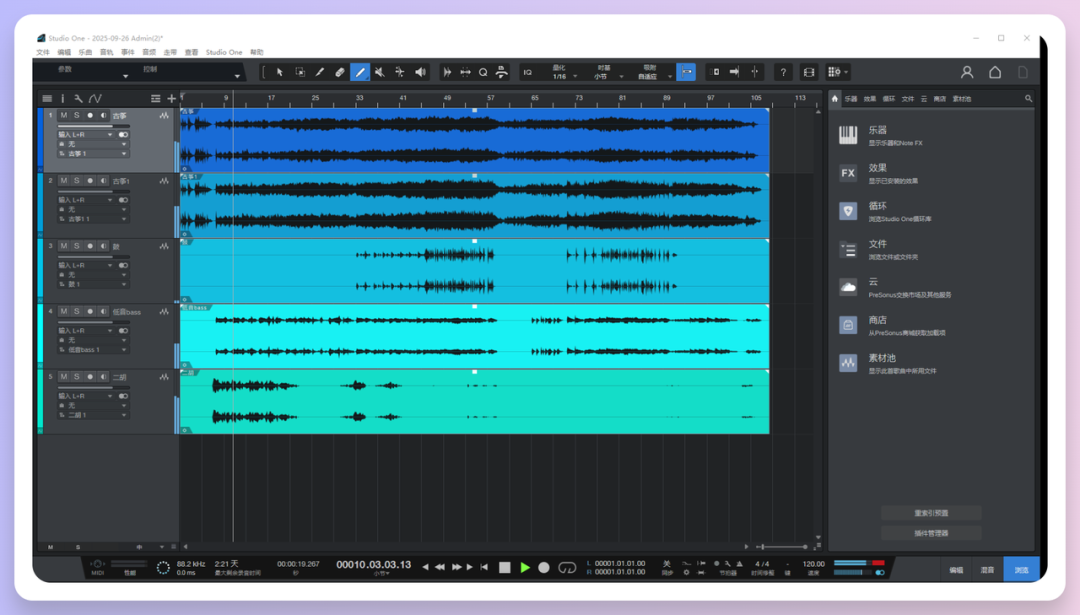Open the inspector i icon
The image size is (1080, 615).
pyautogui.click(x=63, y=98)
